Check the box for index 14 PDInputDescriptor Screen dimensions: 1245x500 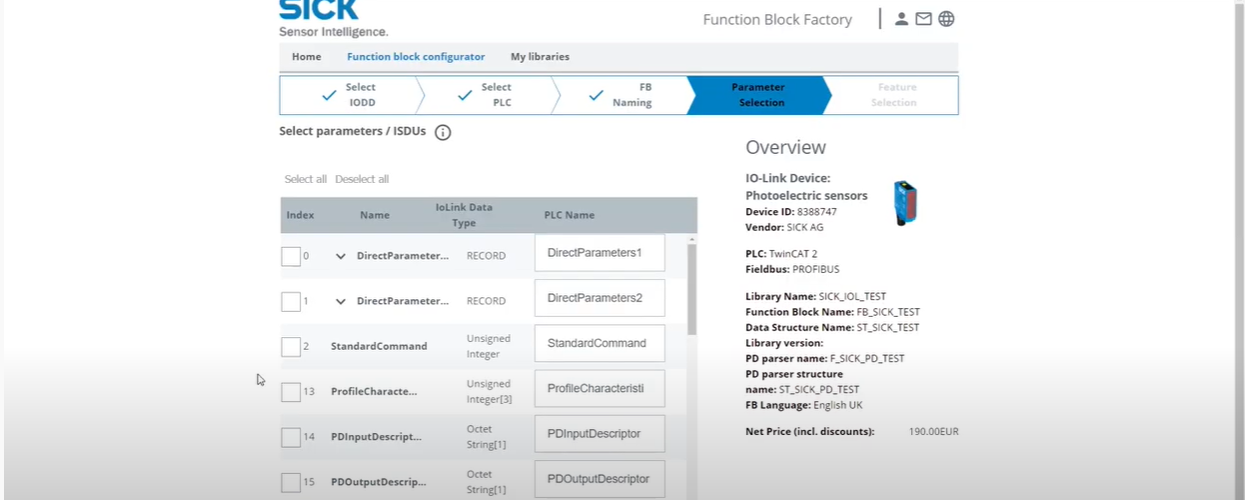[291, 437]
